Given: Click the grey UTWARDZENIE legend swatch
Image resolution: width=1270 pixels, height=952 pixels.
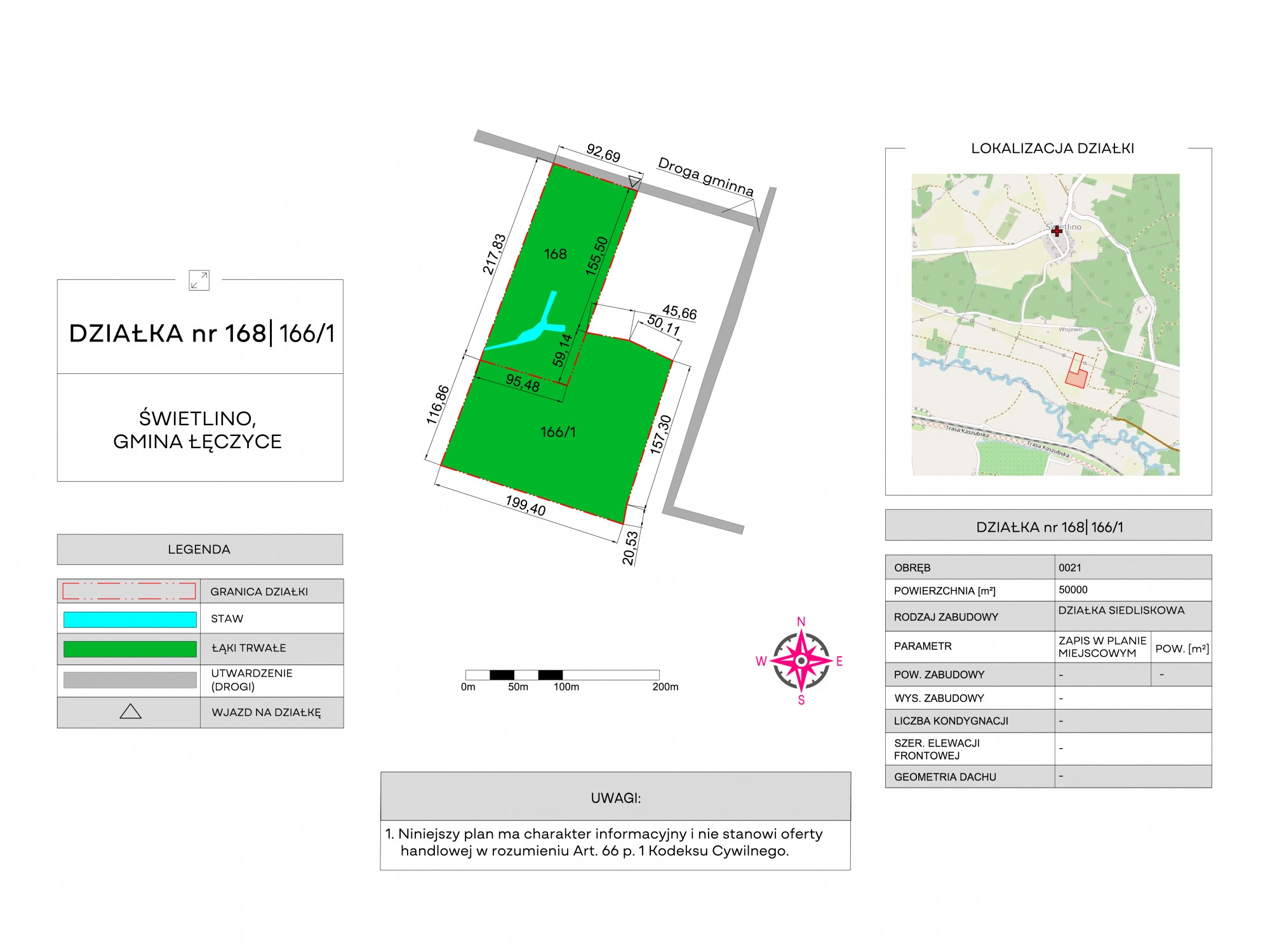Looking at the screenshot, I should [130, 680].
